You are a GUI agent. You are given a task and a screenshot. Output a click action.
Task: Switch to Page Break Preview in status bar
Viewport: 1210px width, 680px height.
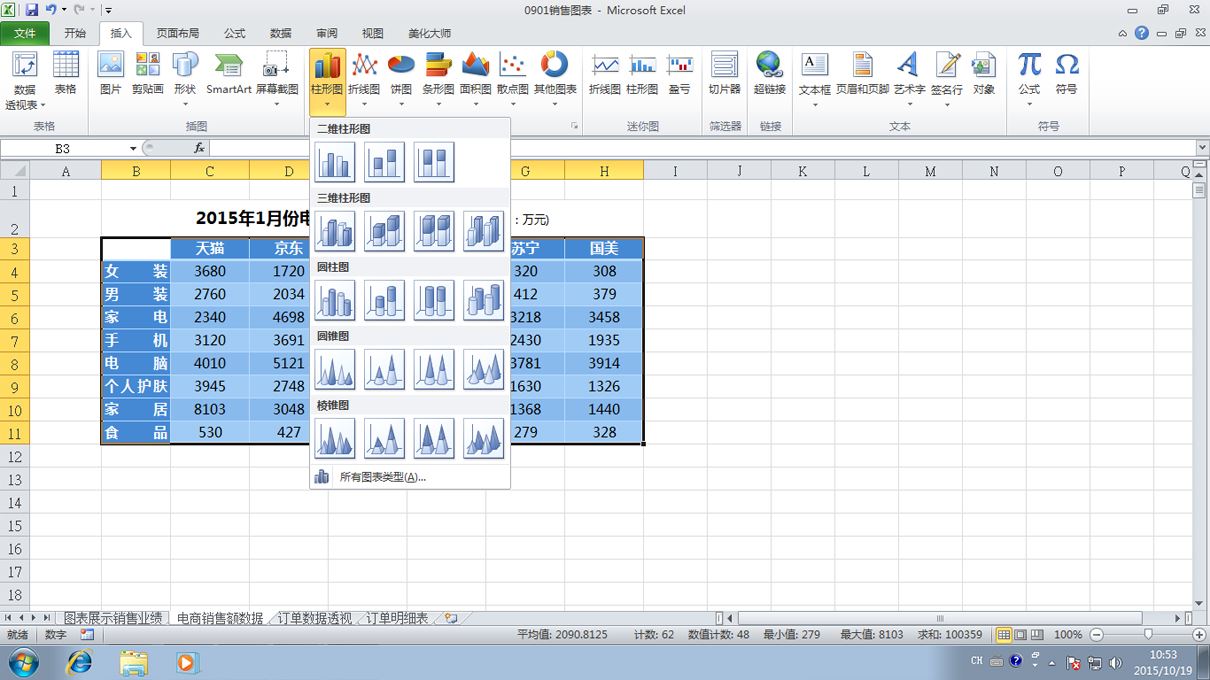(x=1038, y=635)
